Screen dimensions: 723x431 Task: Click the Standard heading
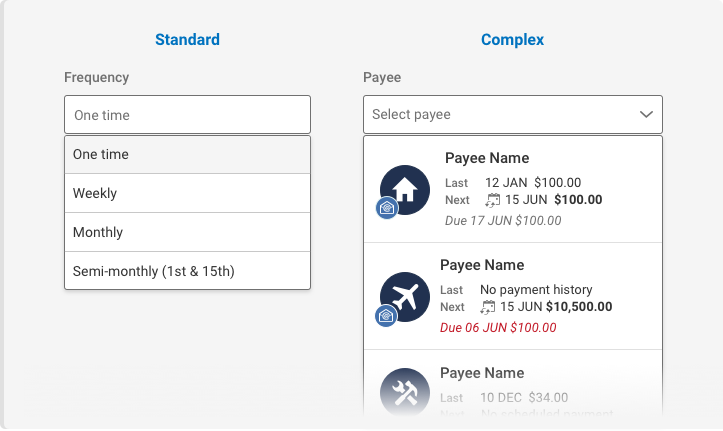coord(187,40)
